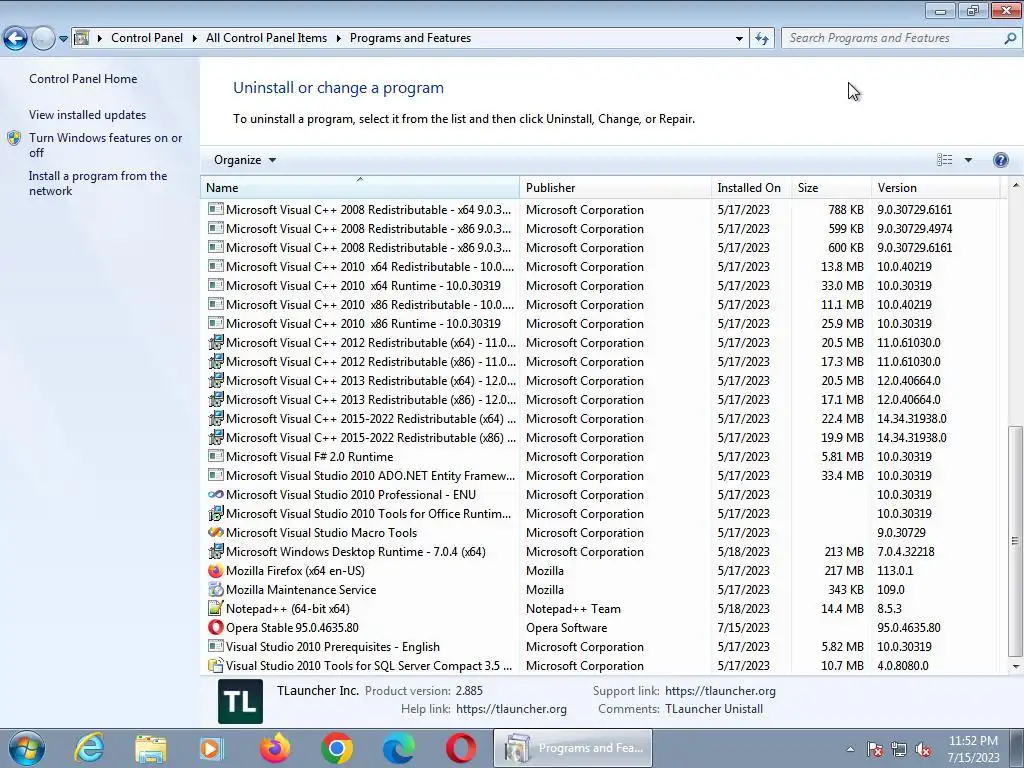Open All Control Panel Items breadcrumb
1024x768 pixels.
pyautogui.click(x=266, y=38)
